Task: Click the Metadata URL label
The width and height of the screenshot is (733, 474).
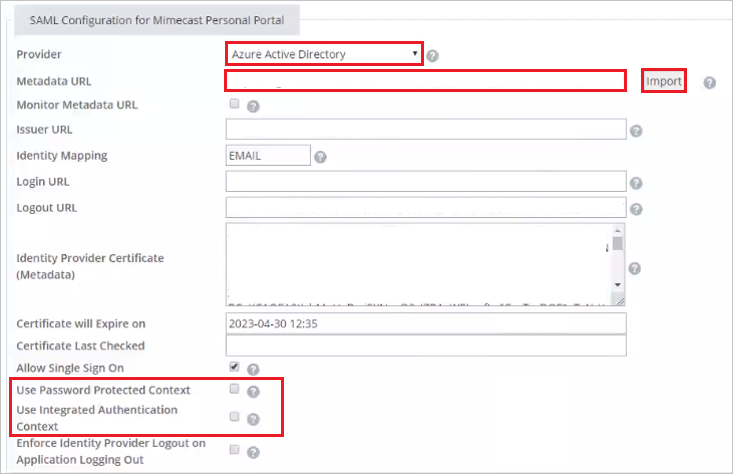Action: [54, 81]
